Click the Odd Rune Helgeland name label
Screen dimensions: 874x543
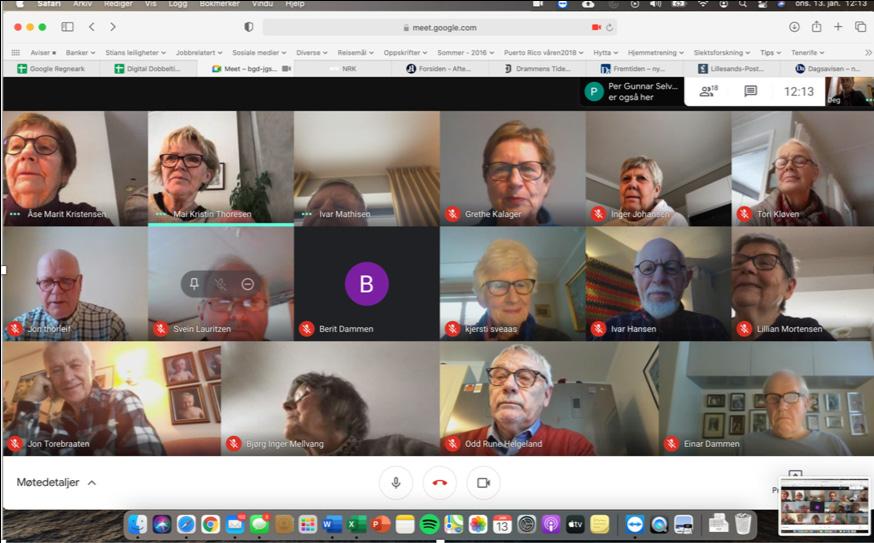click(503, 444)
